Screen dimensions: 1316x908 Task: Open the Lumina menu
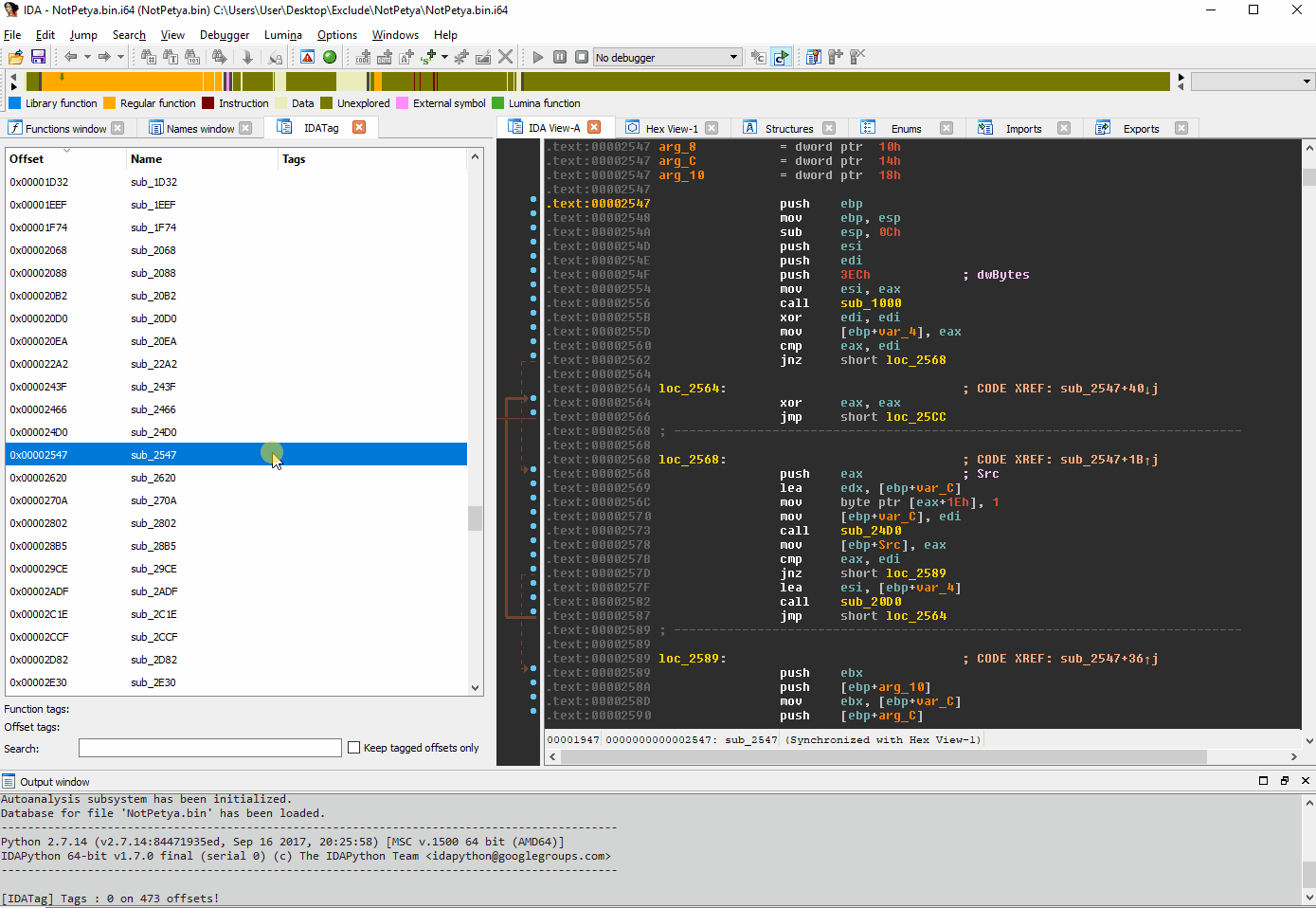(283, 35)
